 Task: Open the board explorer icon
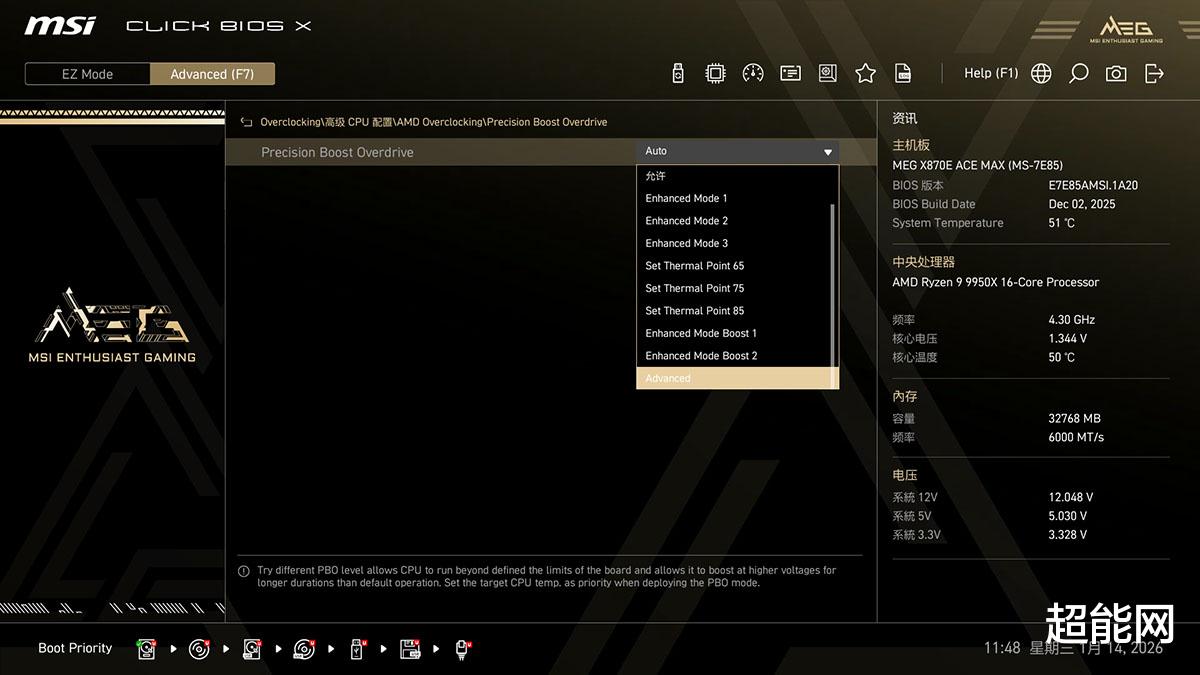pyautogui.click(x=828, y=73)
